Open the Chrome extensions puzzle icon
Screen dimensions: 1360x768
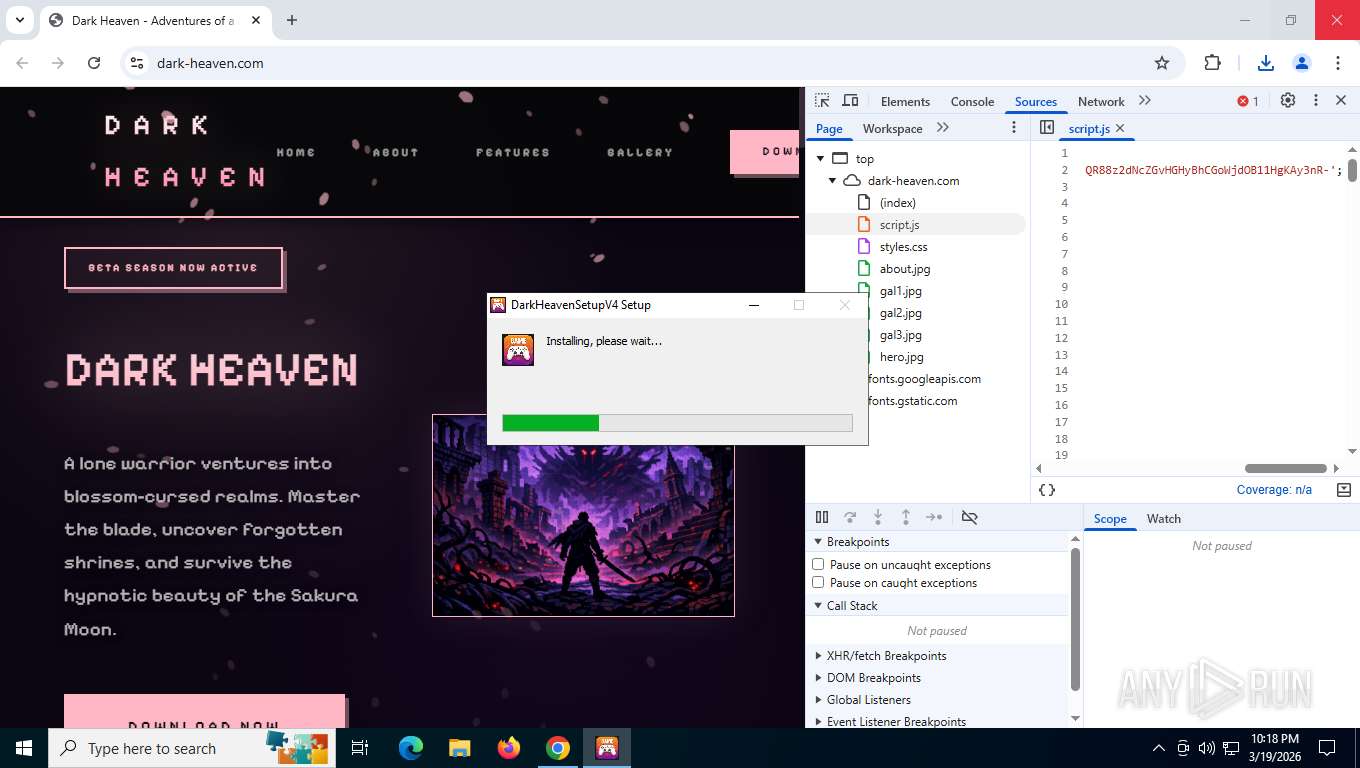[x=1212, y=63]
